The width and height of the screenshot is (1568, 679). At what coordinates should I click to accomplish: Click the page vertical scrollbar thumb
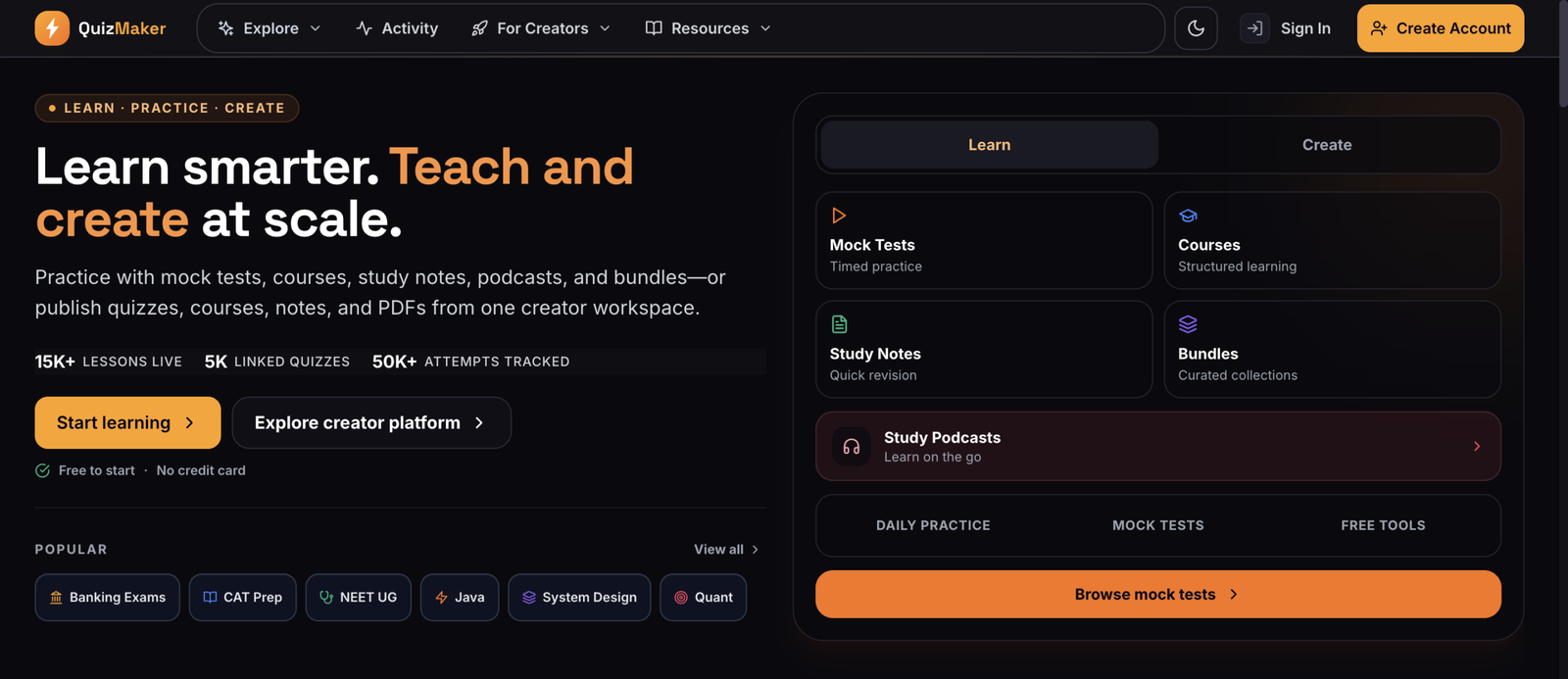1563,54
